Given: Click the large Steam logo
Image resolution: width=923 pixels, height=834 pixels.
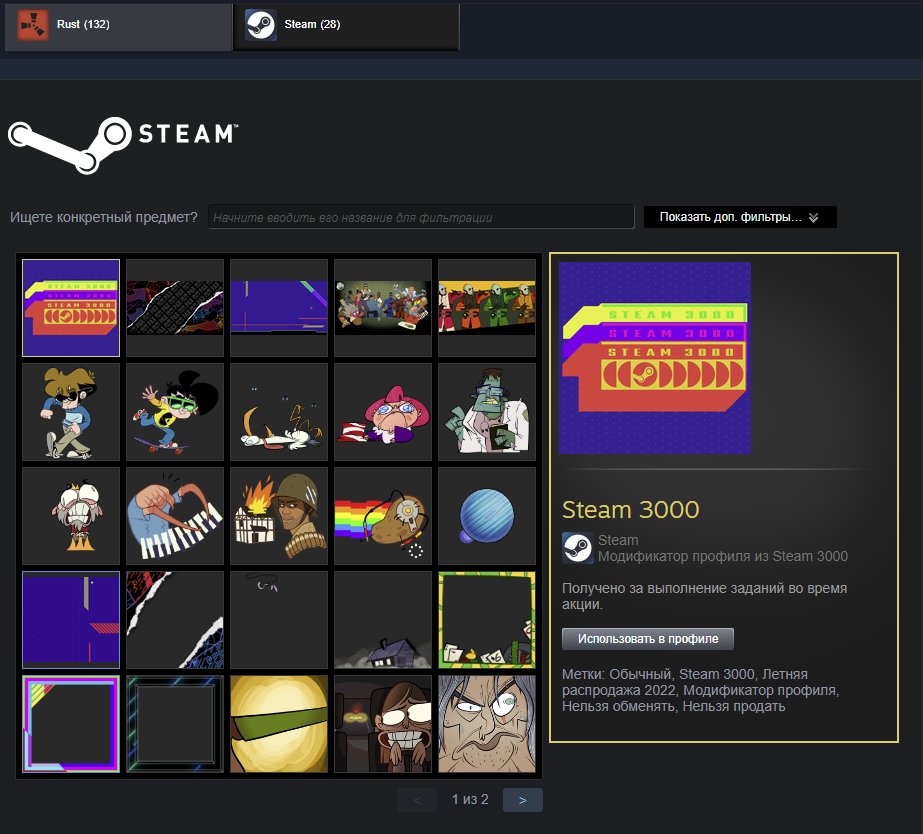Looking at the screenshot, I should coord(124,145).
